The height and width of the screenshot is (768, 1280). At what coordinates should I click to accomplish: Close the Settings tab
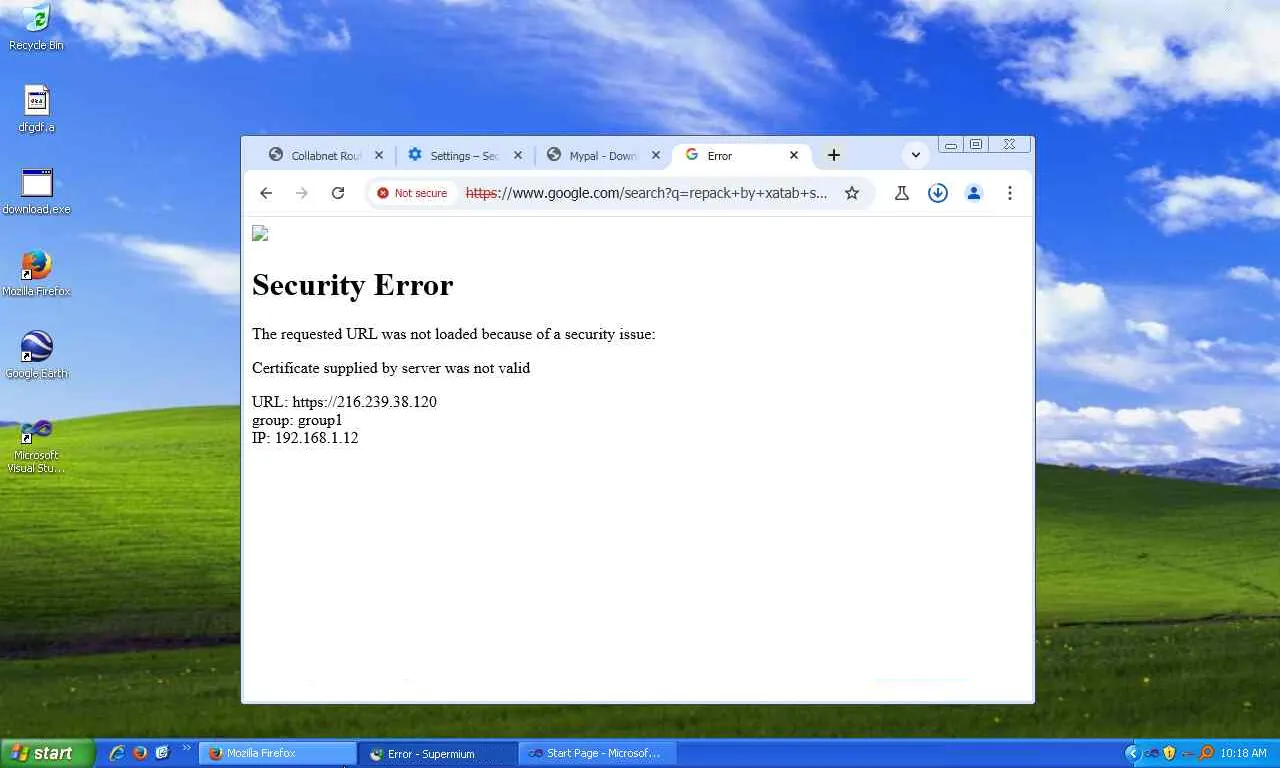click(518, 155)
